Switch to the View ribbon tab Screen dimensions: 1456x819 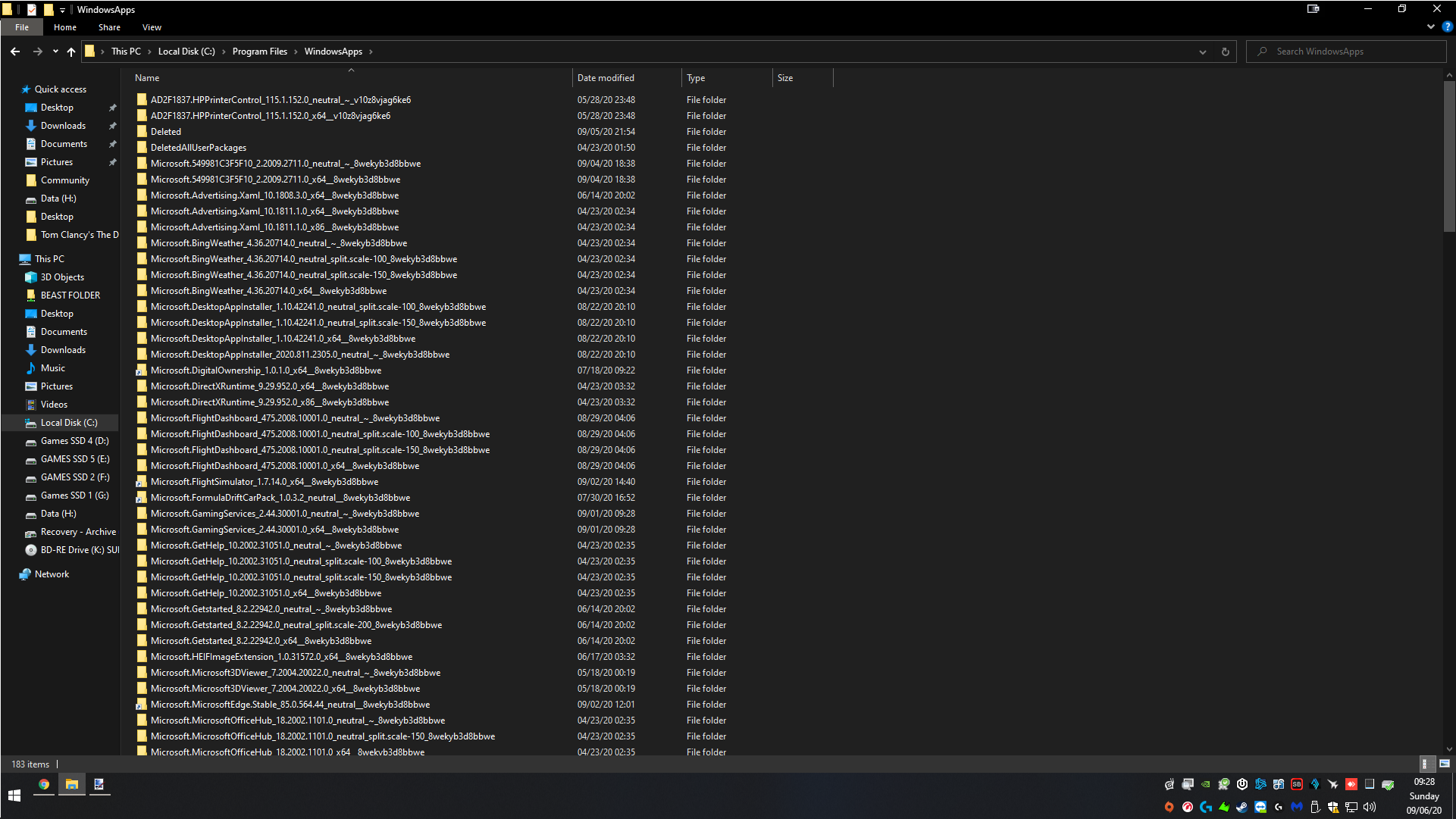click(152, 27)
